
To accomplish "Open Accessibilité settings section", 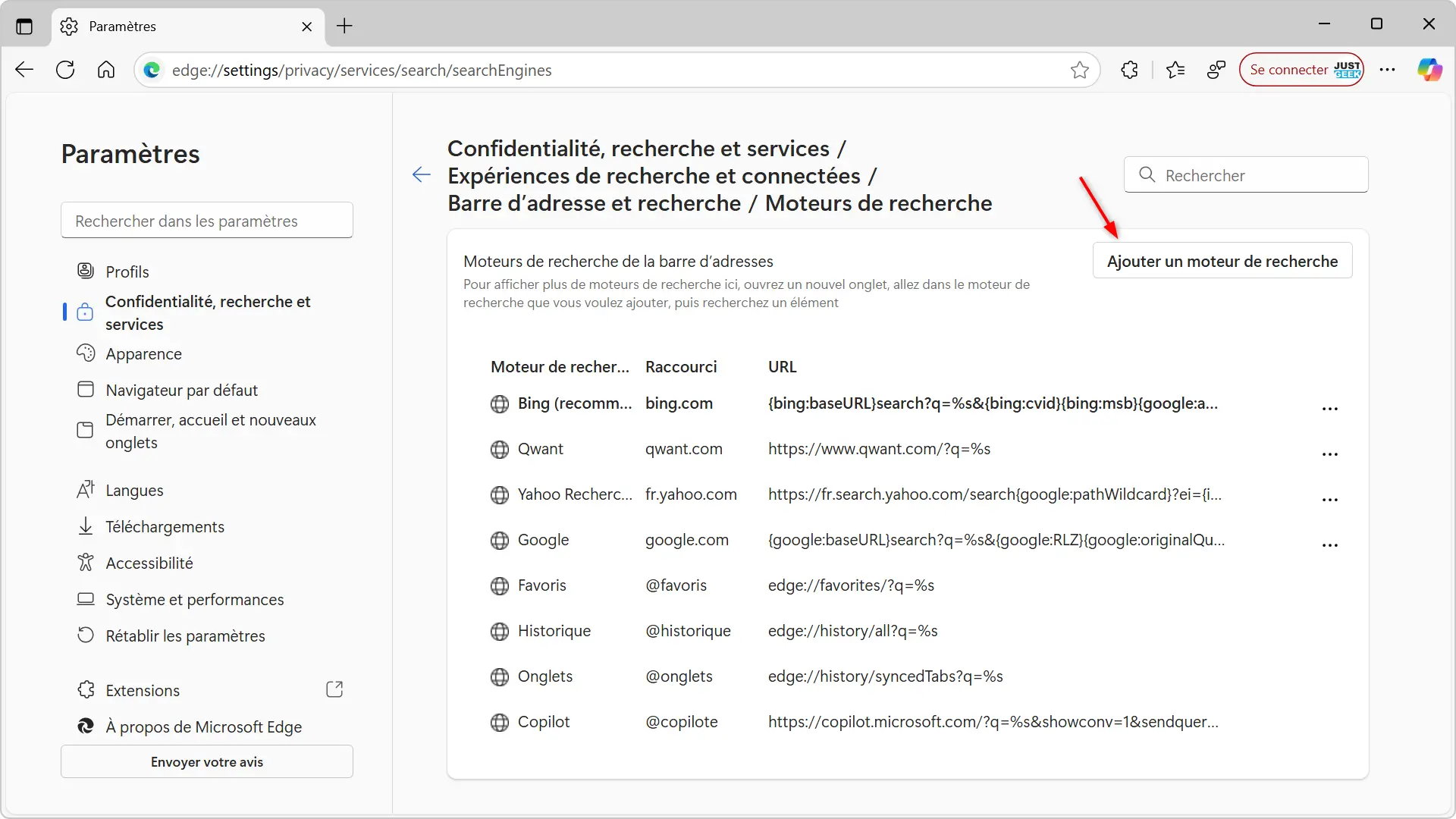I will tap(149, 563).
